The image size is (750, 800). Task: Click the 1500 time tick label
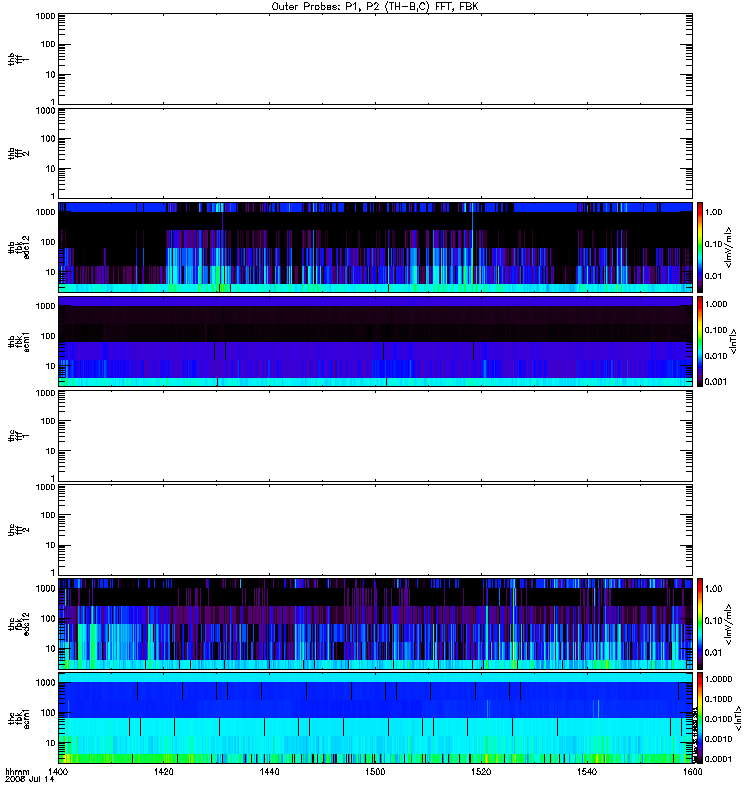point(375,772)
